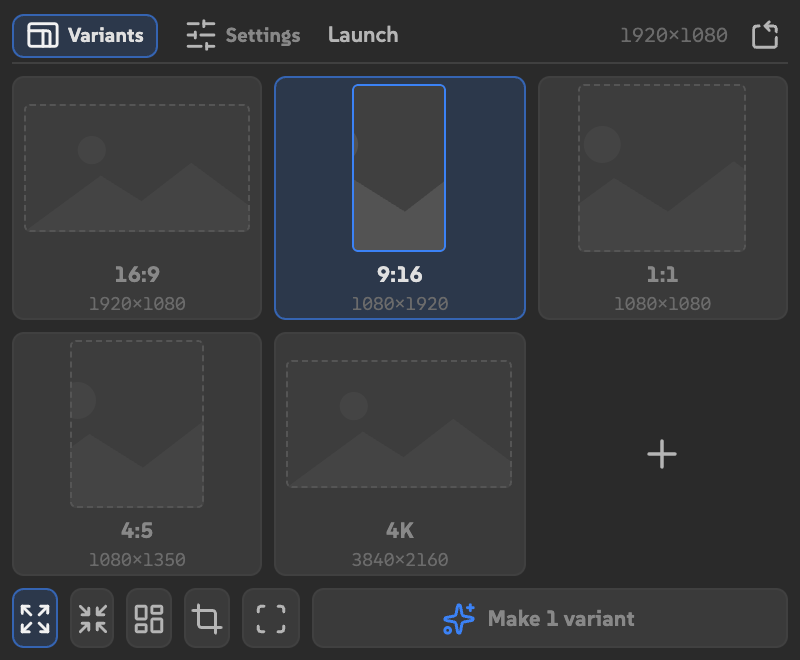Select the 1:1 variant card
Screen dimensions: 800x660
click(662, 198)
